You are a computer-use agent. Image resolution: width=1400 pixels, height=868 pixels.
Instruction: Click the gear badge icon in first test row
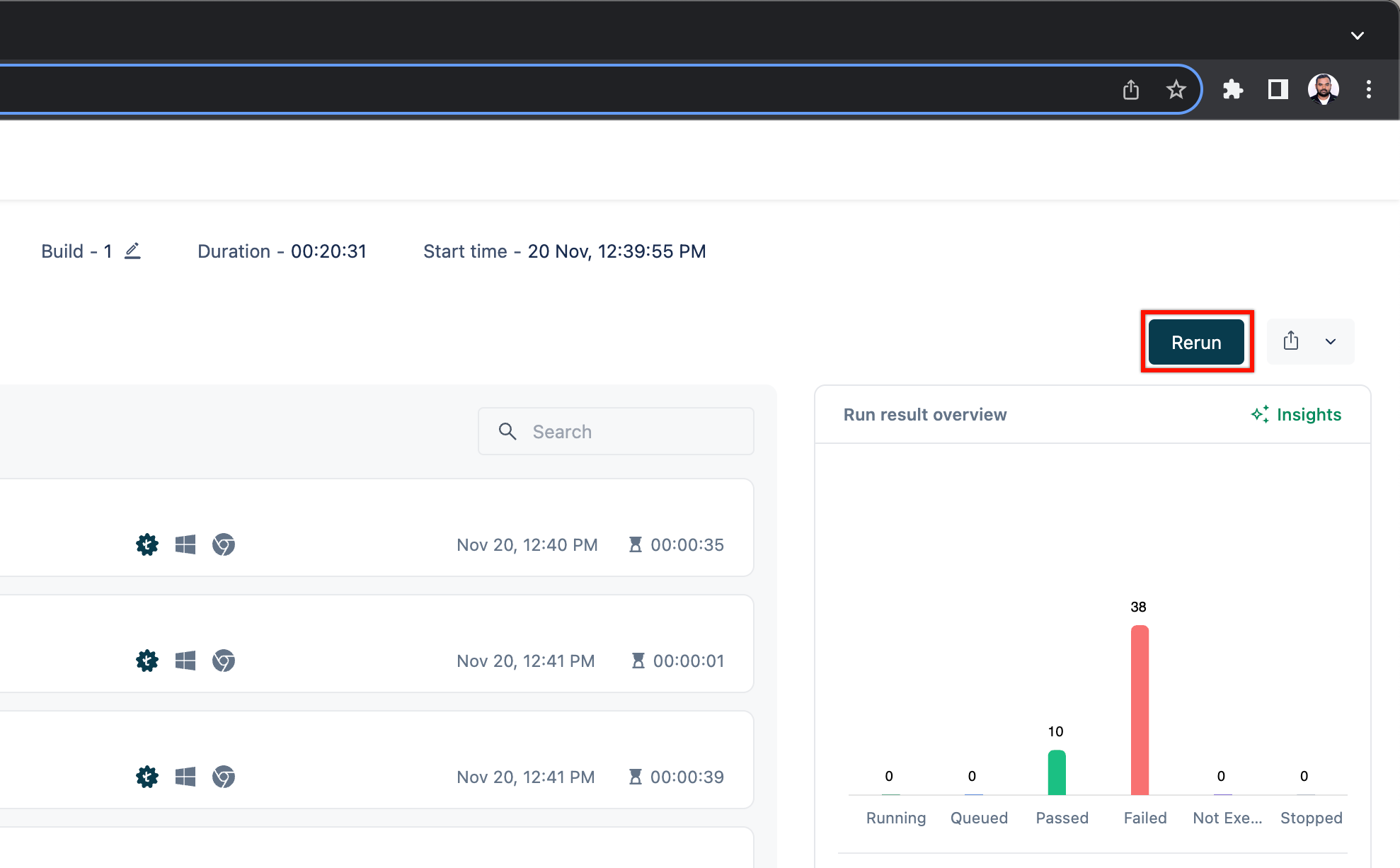click(147, 544)
